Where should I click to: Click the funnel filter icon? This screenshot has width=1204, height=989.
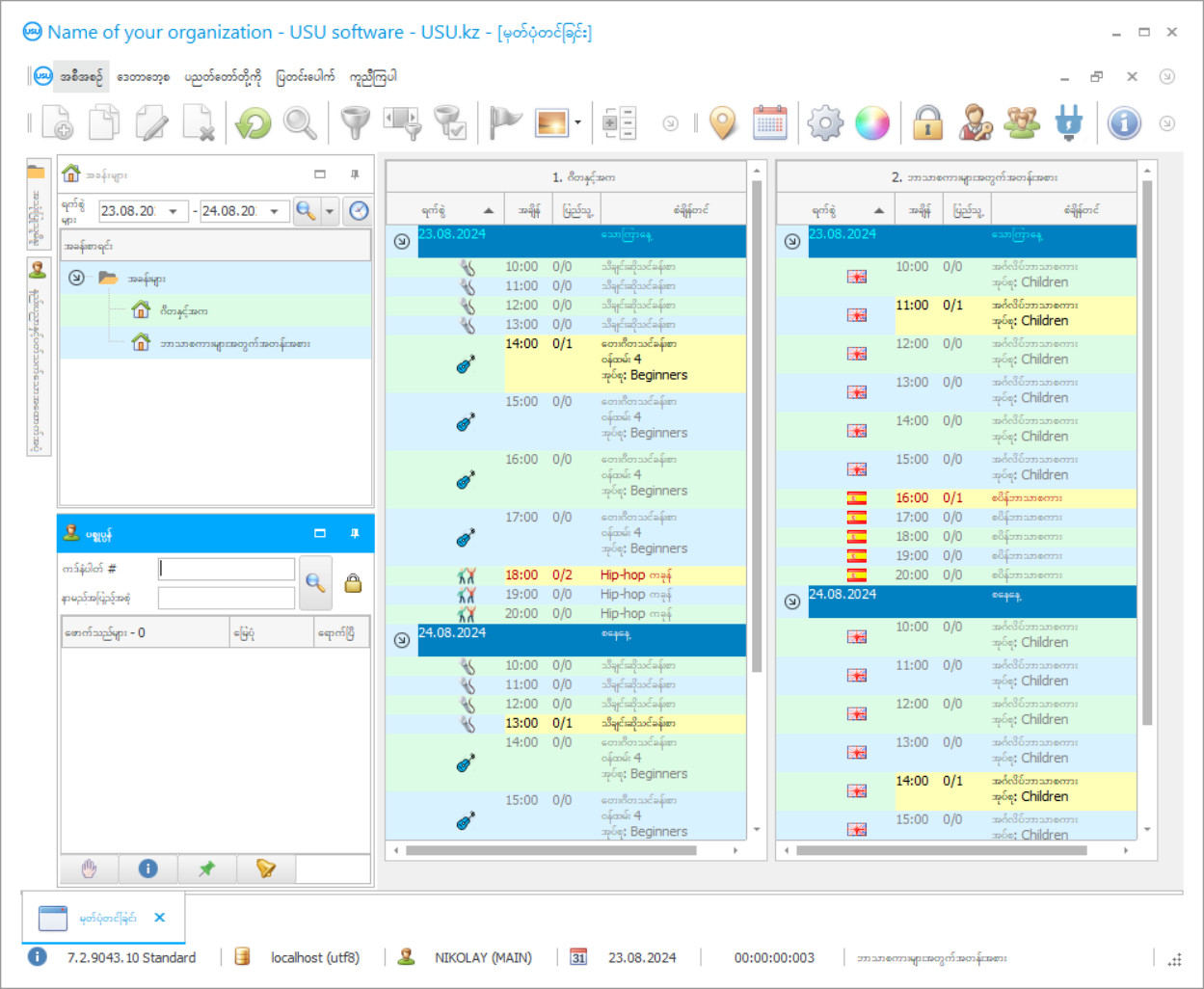tap(355, 123)
